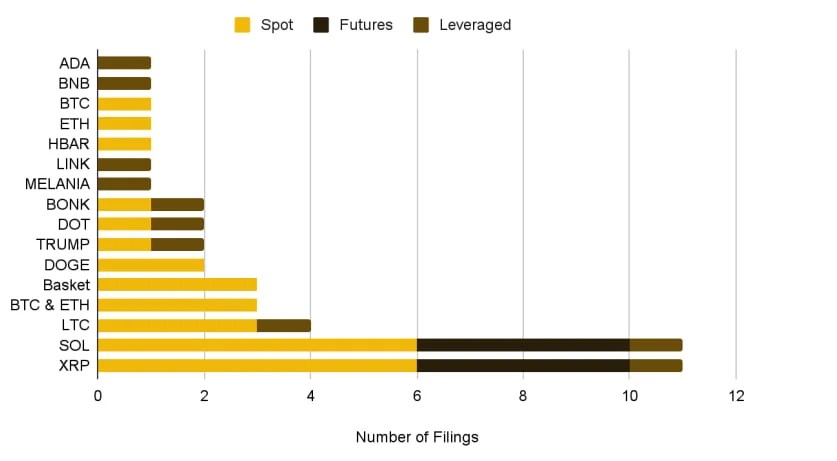Select the SOL futures bar segment
The height and width of the screenshot is (461, 837).
click(x=523, y=345)
